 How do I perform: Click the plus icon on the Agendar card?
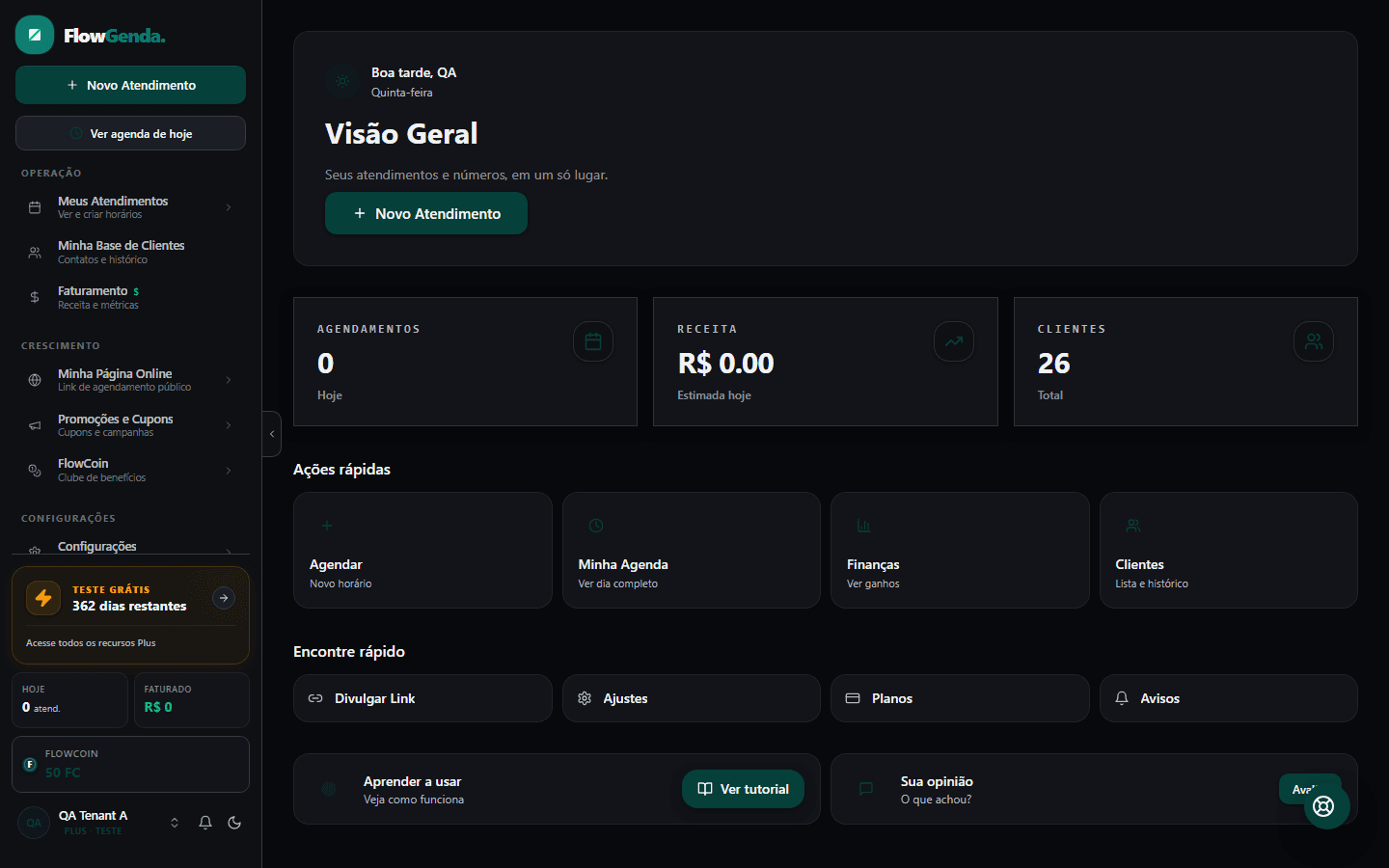tap(327, 526)
